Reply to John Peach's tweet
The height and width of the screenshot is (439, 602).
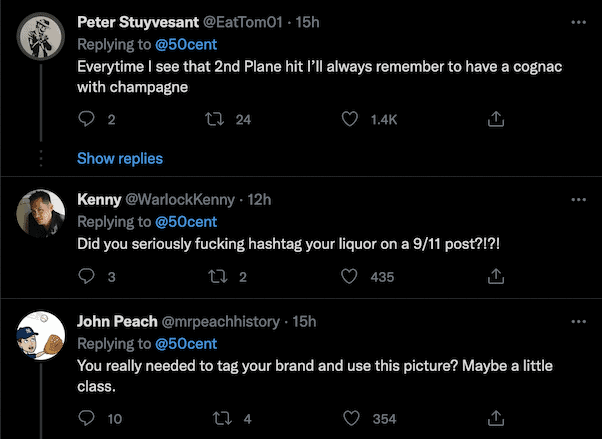coord(86,419)
